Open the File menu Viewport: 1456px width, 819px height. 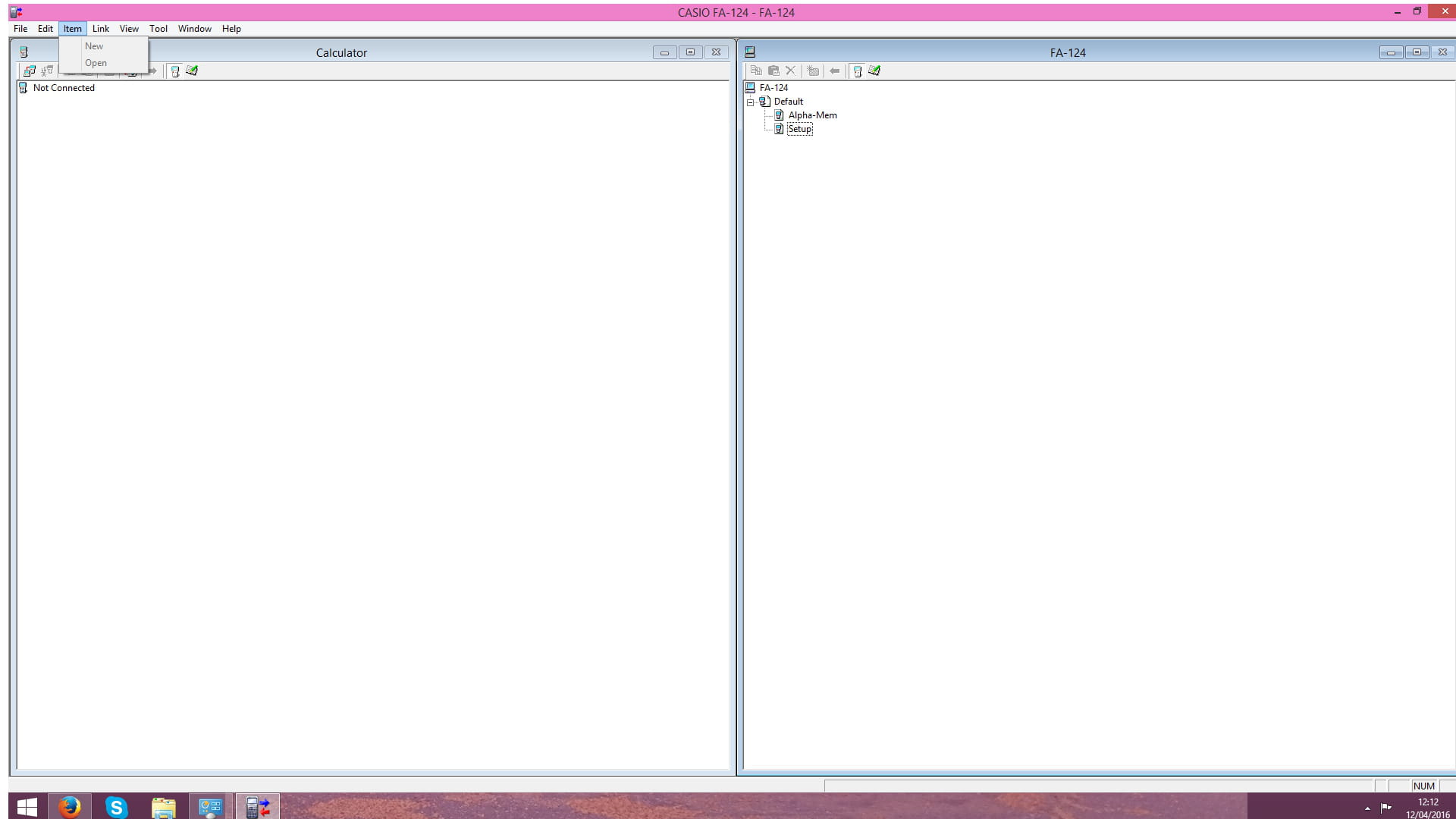pos(20,29)
